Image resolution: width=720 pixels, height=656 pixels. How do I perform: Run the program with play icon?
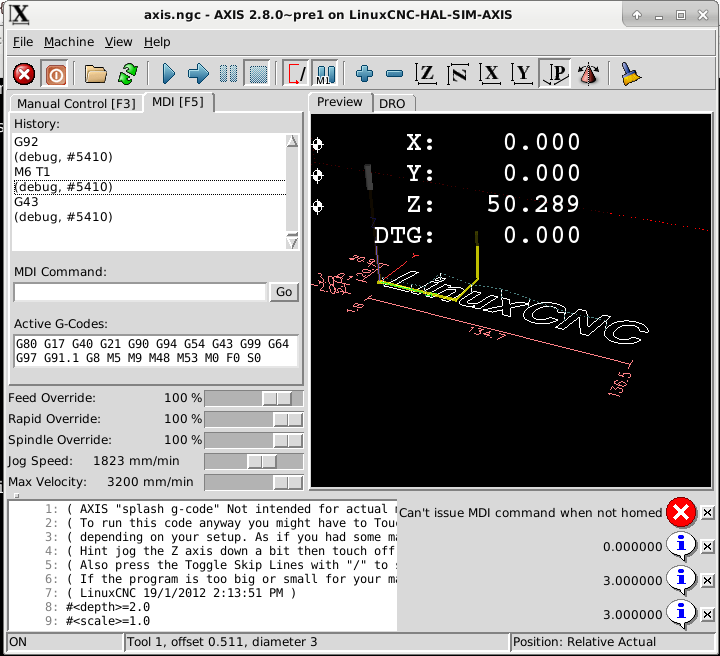pos(169,73)
